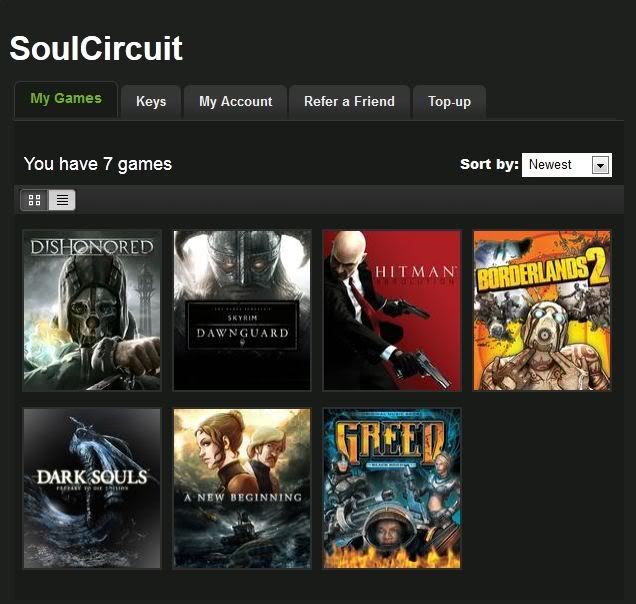Go to Refer a Friend tab
Screen dimensions: 636x604
tap(349, 101)
